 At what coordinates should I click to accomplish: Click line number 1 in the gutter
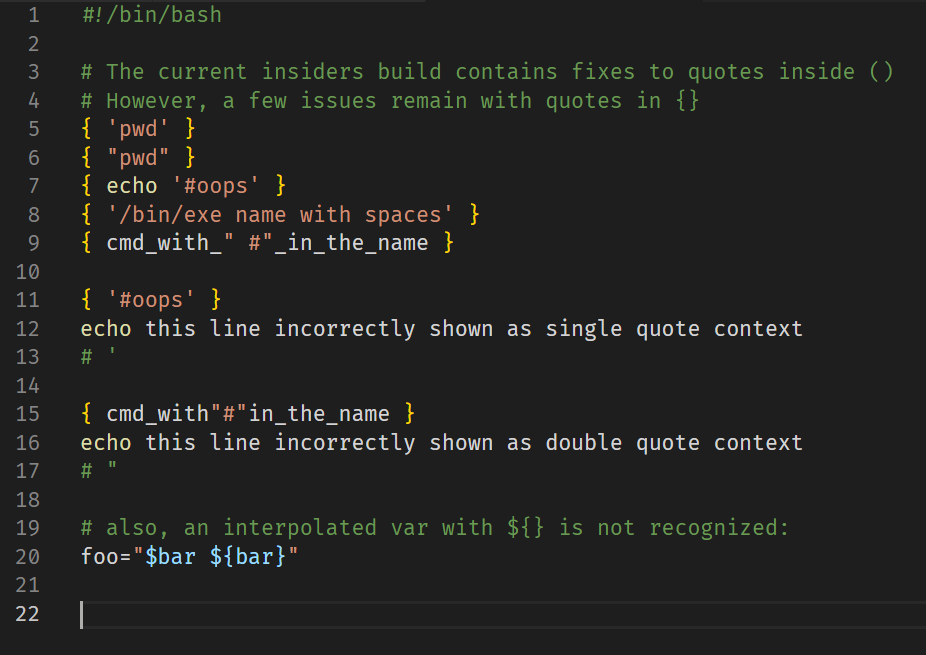point(33,14)
